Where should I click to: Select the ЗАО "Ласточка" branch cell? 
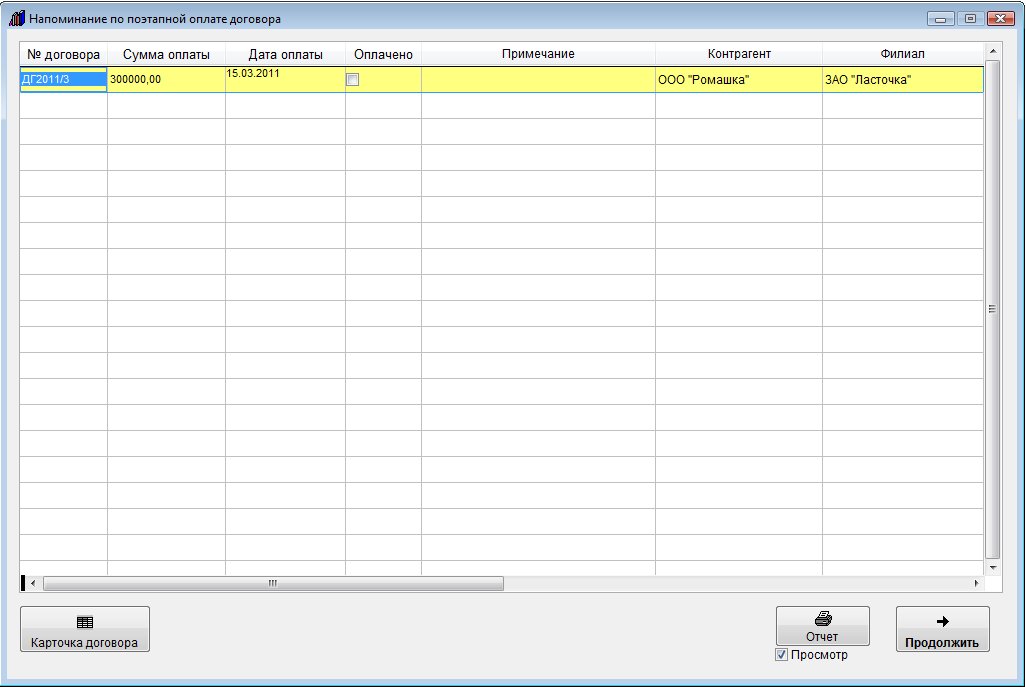tap(903, 80)
